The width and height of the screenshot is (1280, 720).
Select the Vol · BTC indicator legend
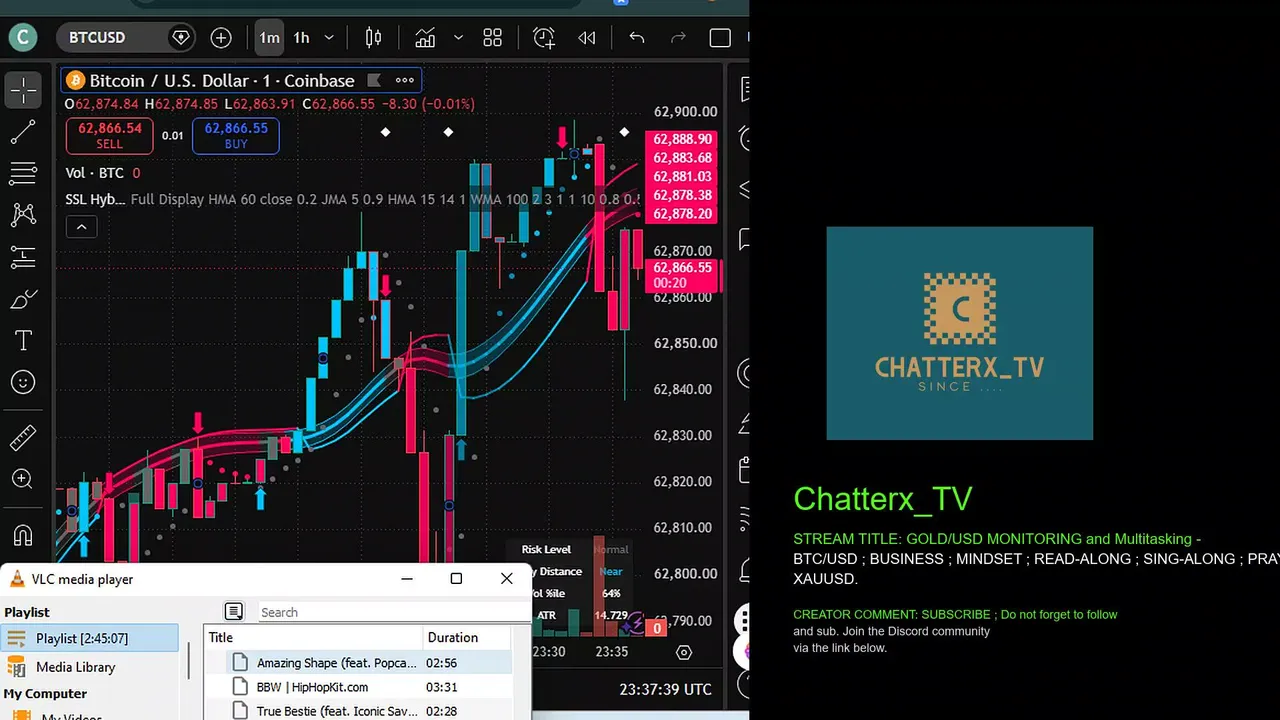coord(94,173)
